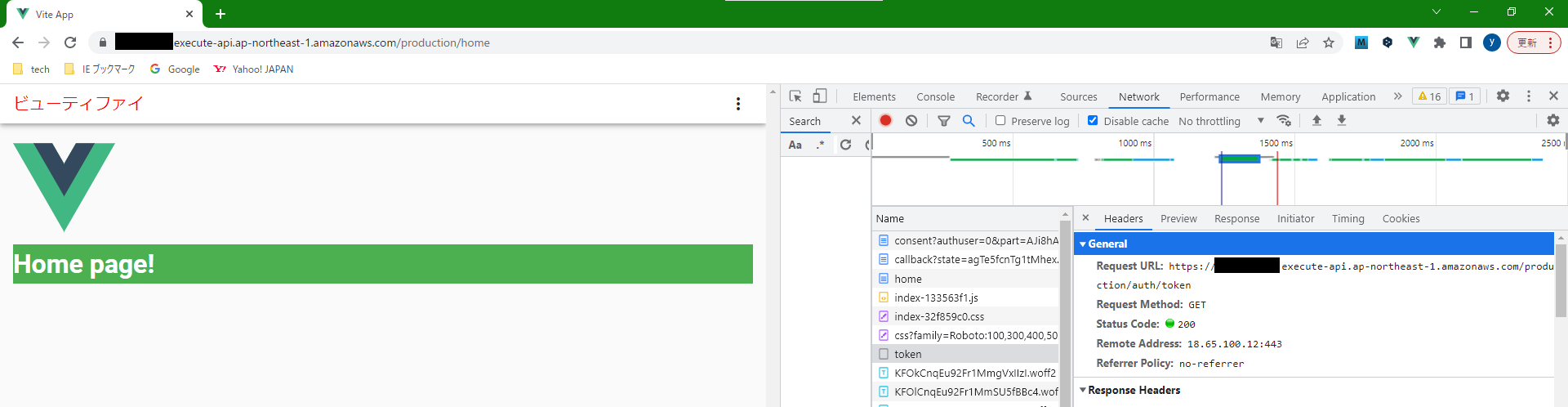Select index-133563f1.js request
The image size is (1568, 407).
tap(966, 297)
